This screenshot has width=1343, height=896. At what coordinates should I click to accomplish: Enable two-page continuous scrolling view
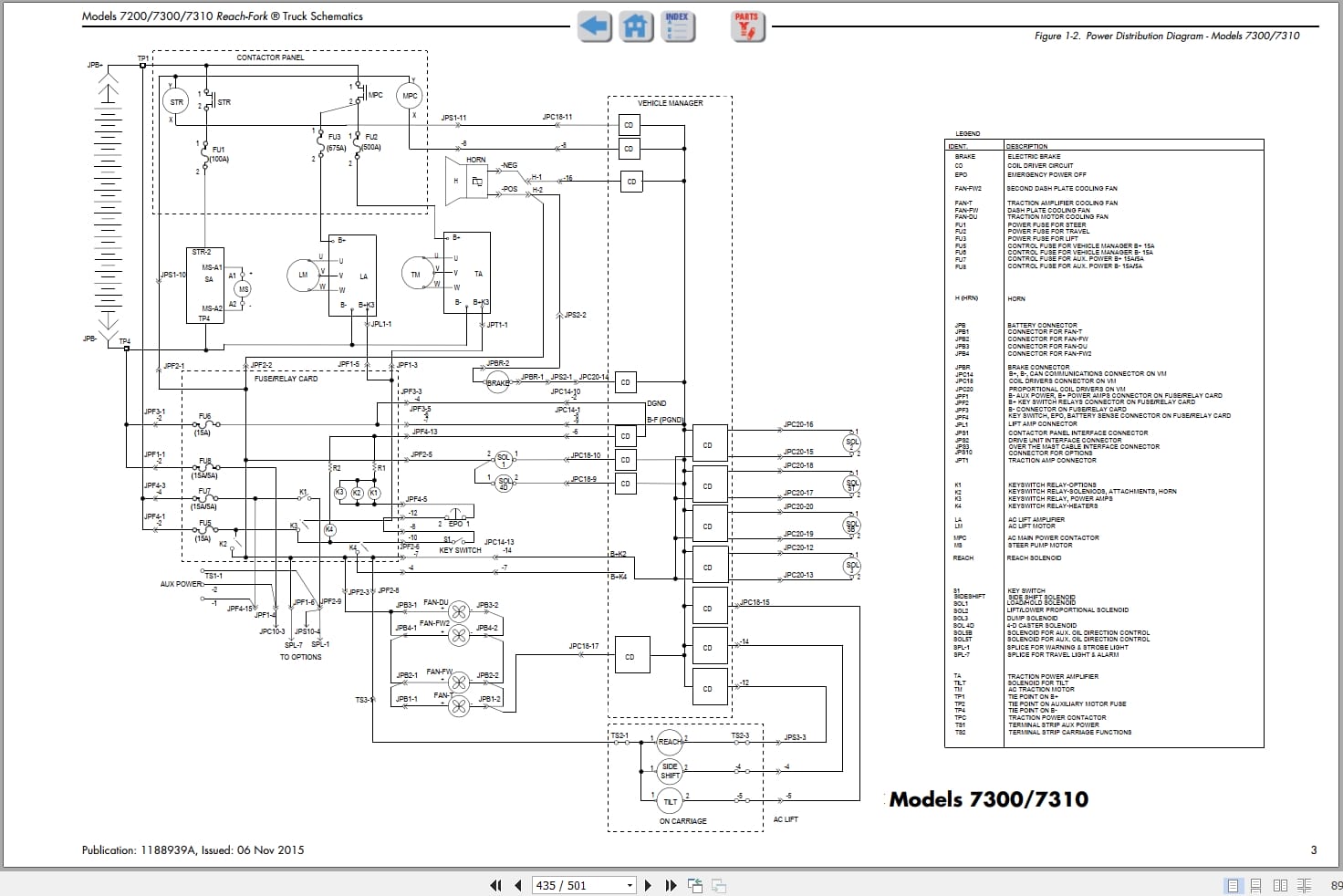coord(1304,885)
